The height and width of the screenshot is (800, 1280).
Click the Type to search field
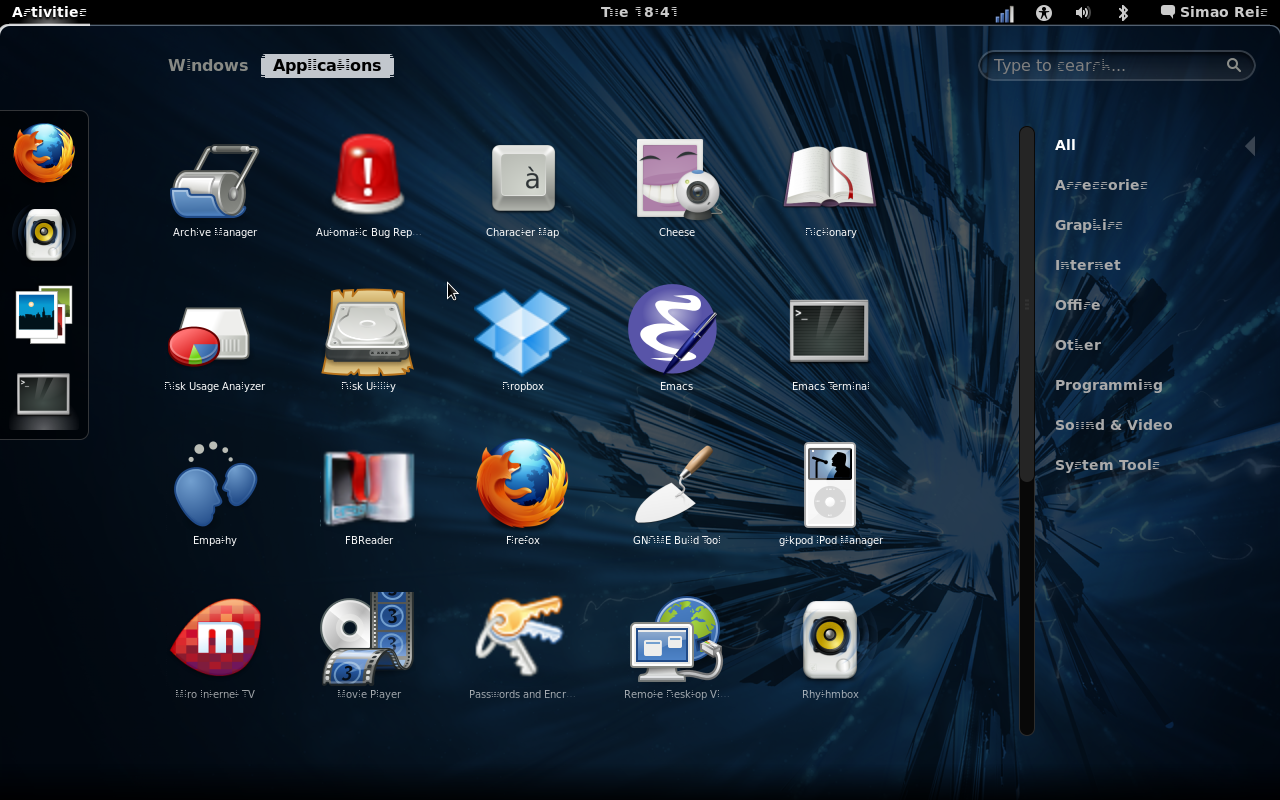(1105, 66)
